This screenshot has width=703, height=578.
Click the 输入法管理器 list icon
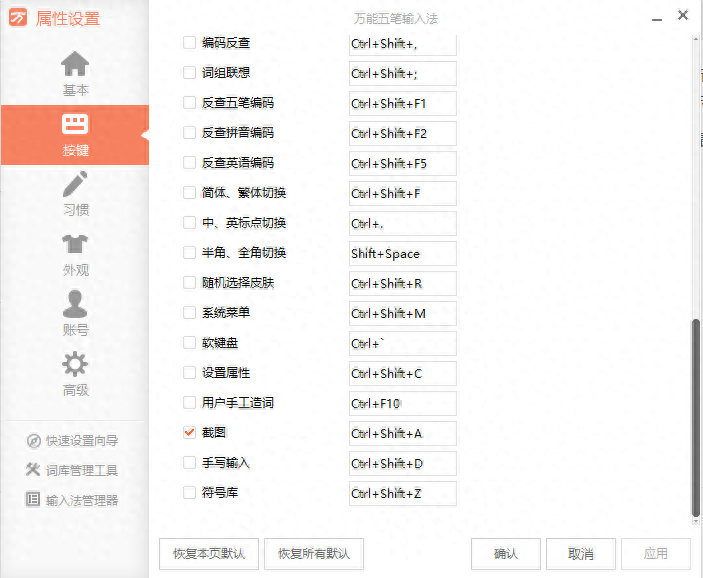[x=33, y=499]
